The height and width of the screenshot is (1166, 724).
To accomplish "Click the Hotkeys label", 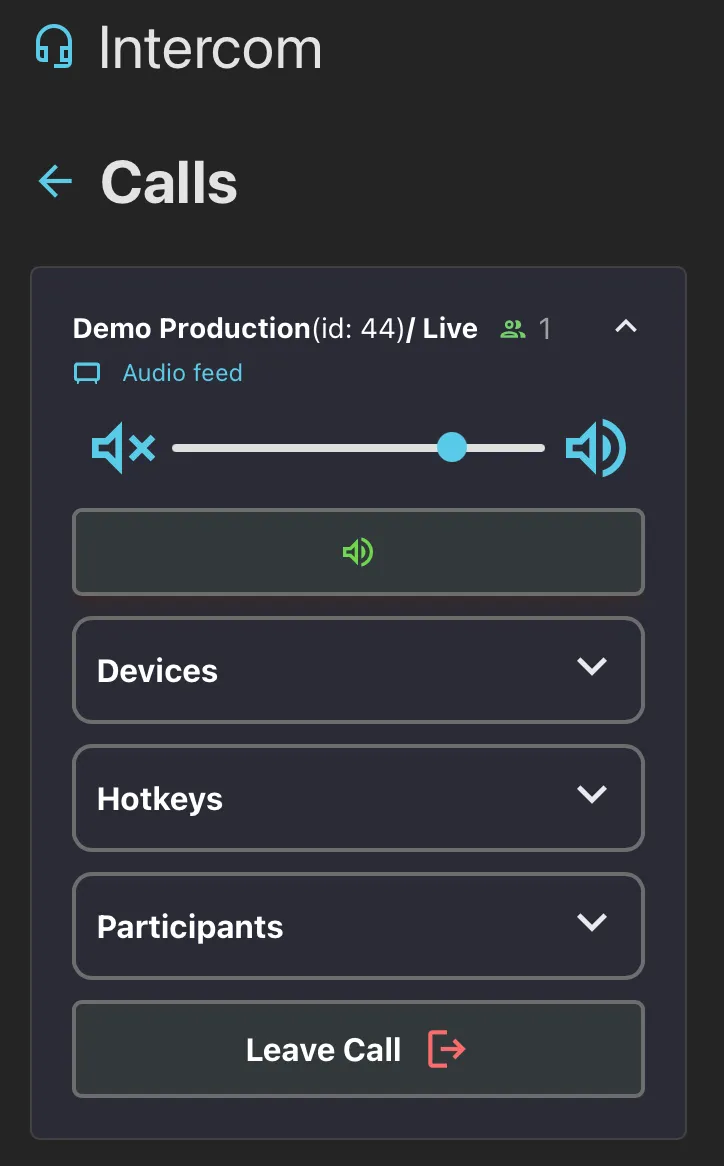I will pos(160,799).
